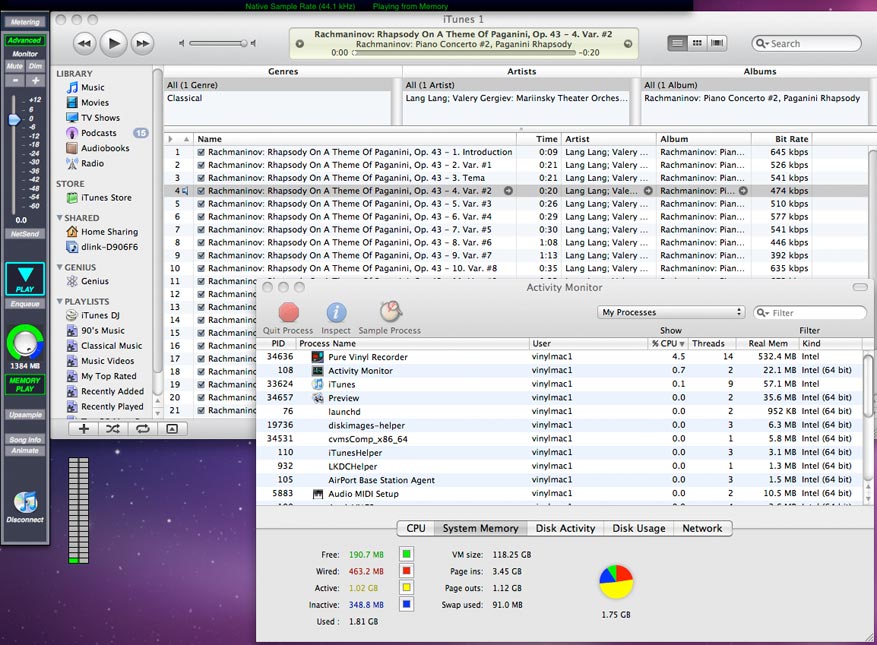Click the Metering button in side panel
Image resolution: width=877 pixels, height=645 pixels.
tap(25, 22)
